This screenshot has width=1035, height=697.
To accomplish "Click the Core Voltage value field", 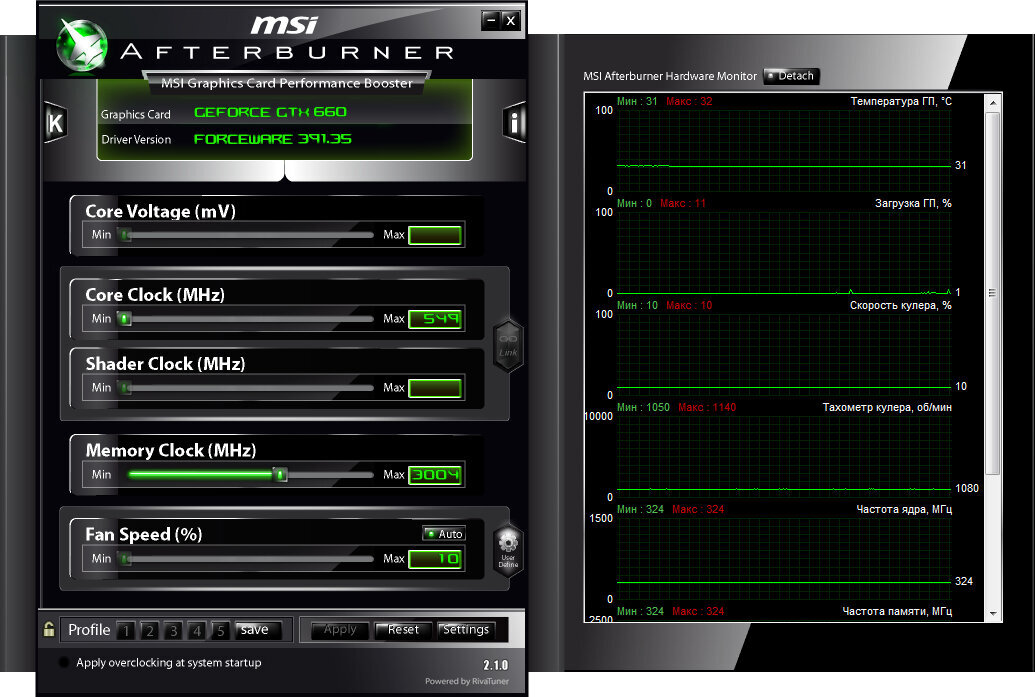I will tap(435, 235).
